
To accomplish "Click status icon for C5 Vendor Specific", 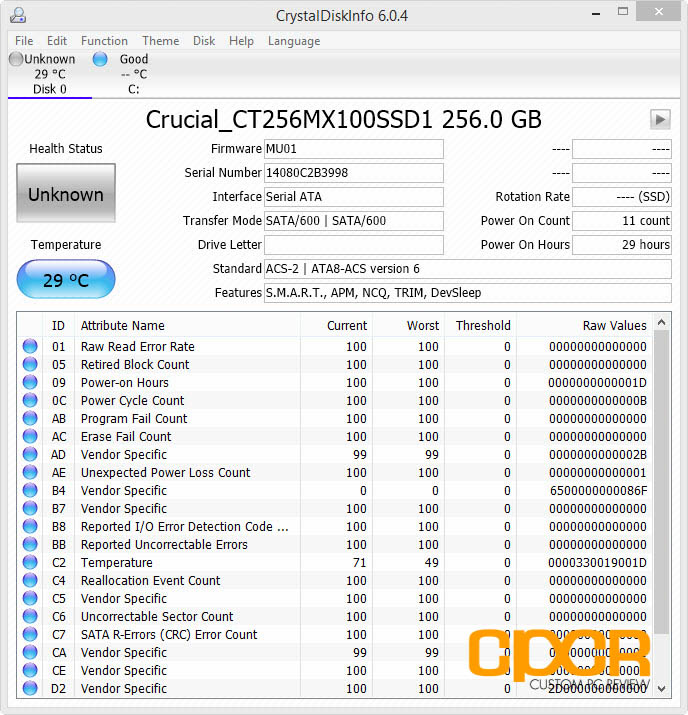I will click(30, 598).
